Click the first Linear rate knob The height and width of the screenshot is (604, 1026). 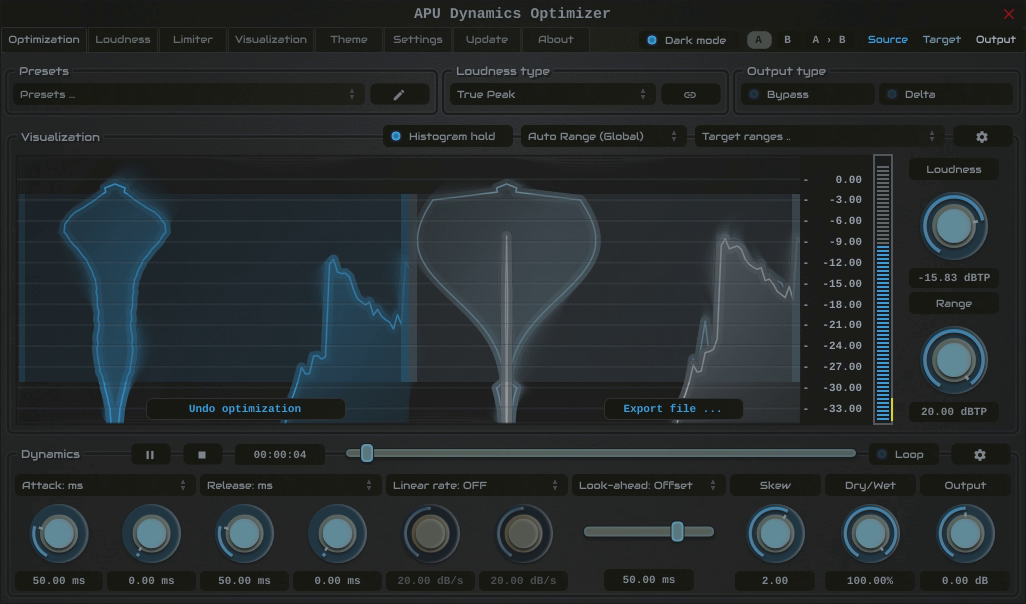pos(430,534)
